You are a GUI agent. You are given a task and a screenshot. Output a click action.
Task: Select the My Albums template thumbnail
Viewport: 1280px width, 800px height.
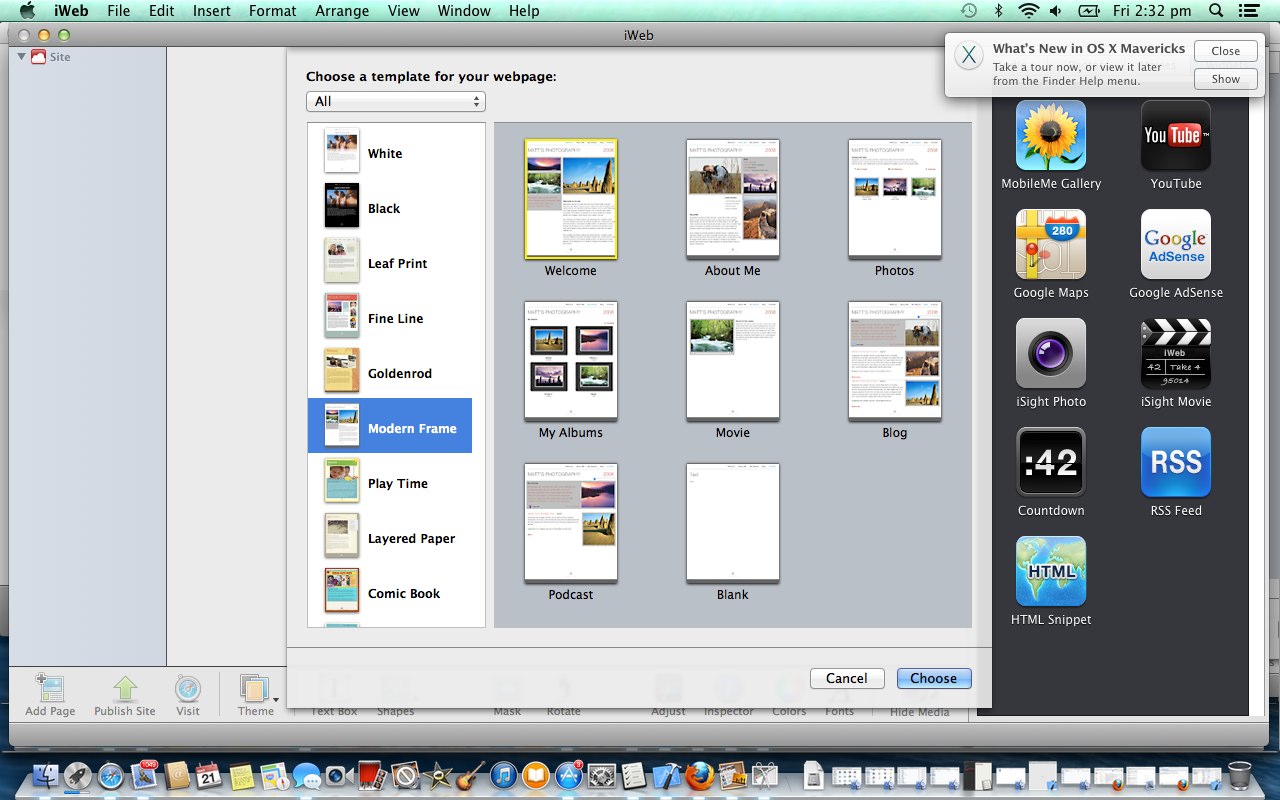coord(571,361)
